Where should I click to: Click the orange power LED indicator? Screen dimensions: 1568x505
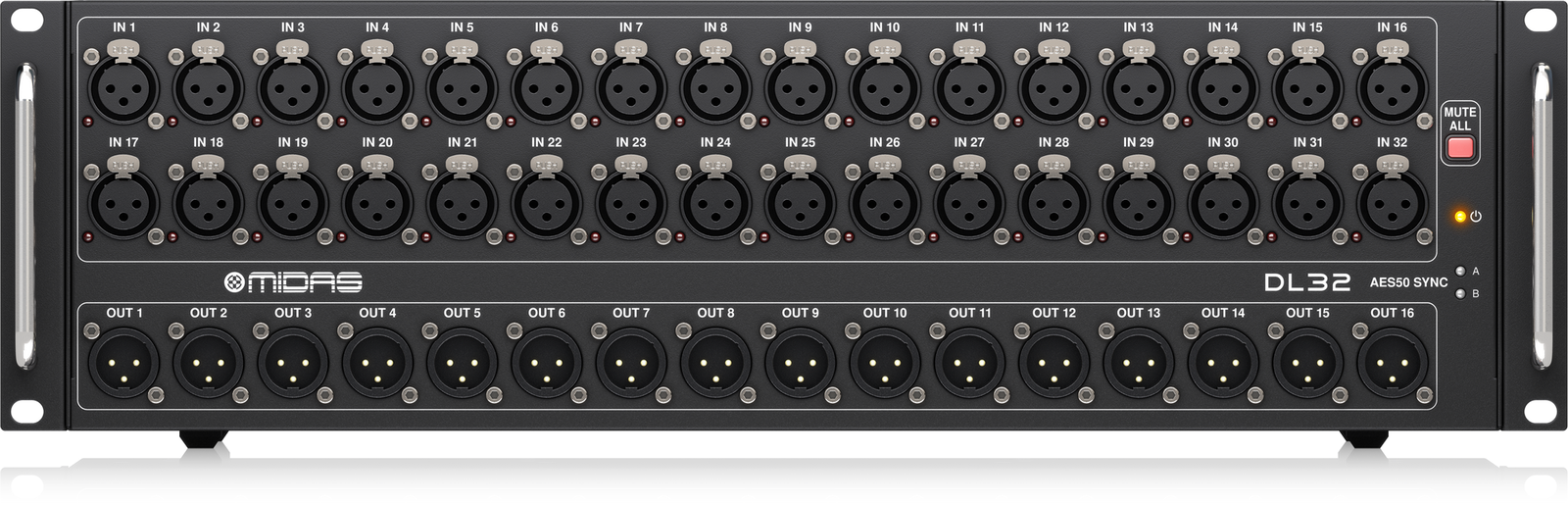tap(1460, 216)
